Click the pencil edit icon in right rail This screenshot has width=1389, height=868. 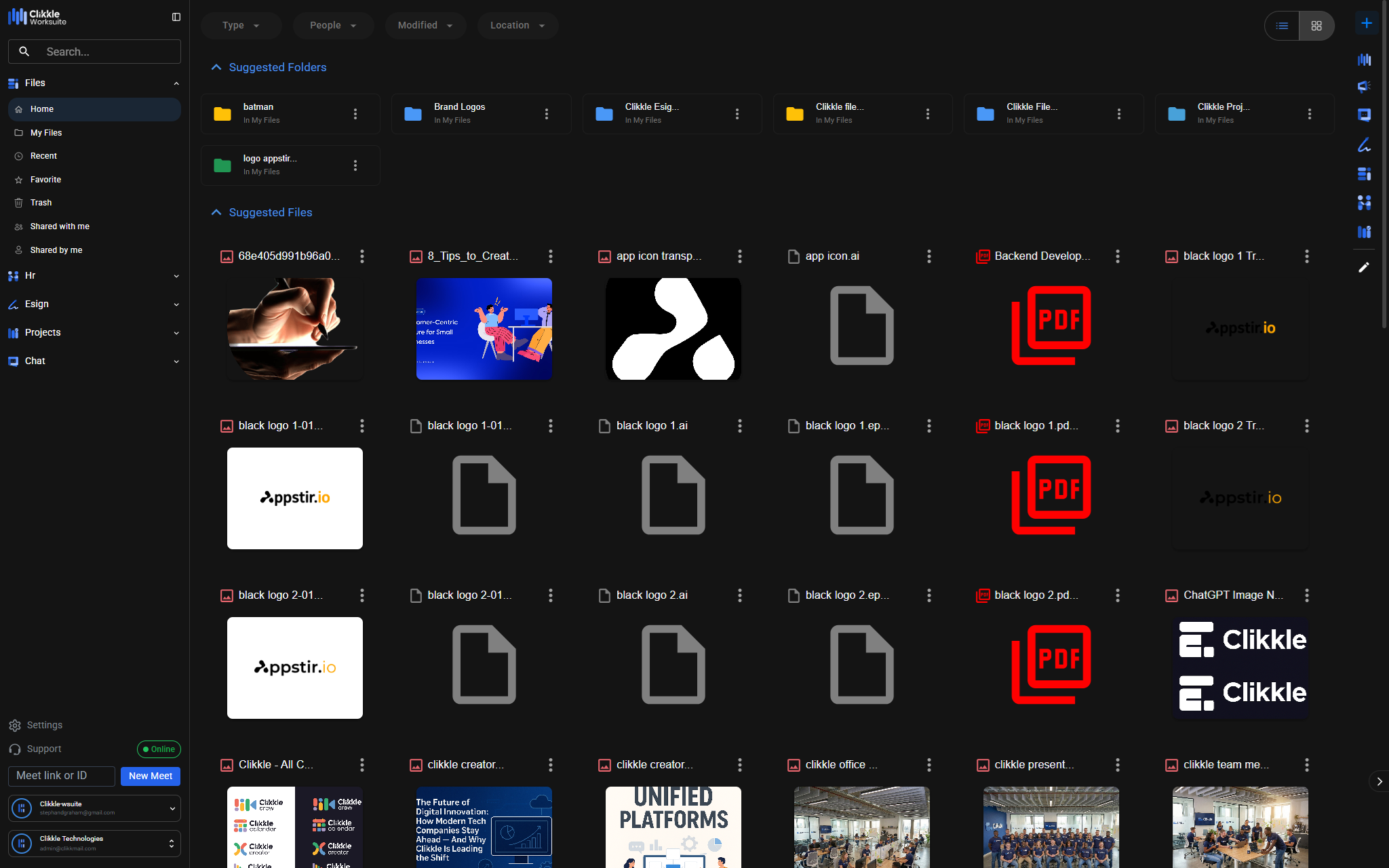(x=1364, y=267)
